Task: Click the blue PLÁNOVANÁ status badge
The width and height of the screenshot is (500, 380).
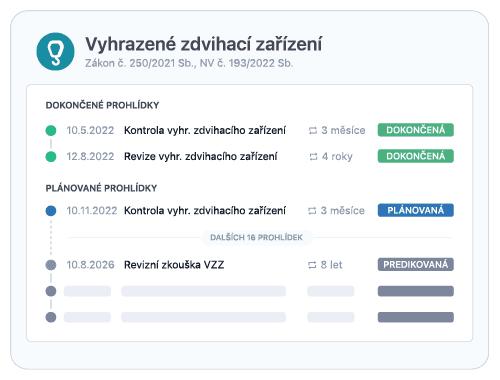Action: point(416,210)
